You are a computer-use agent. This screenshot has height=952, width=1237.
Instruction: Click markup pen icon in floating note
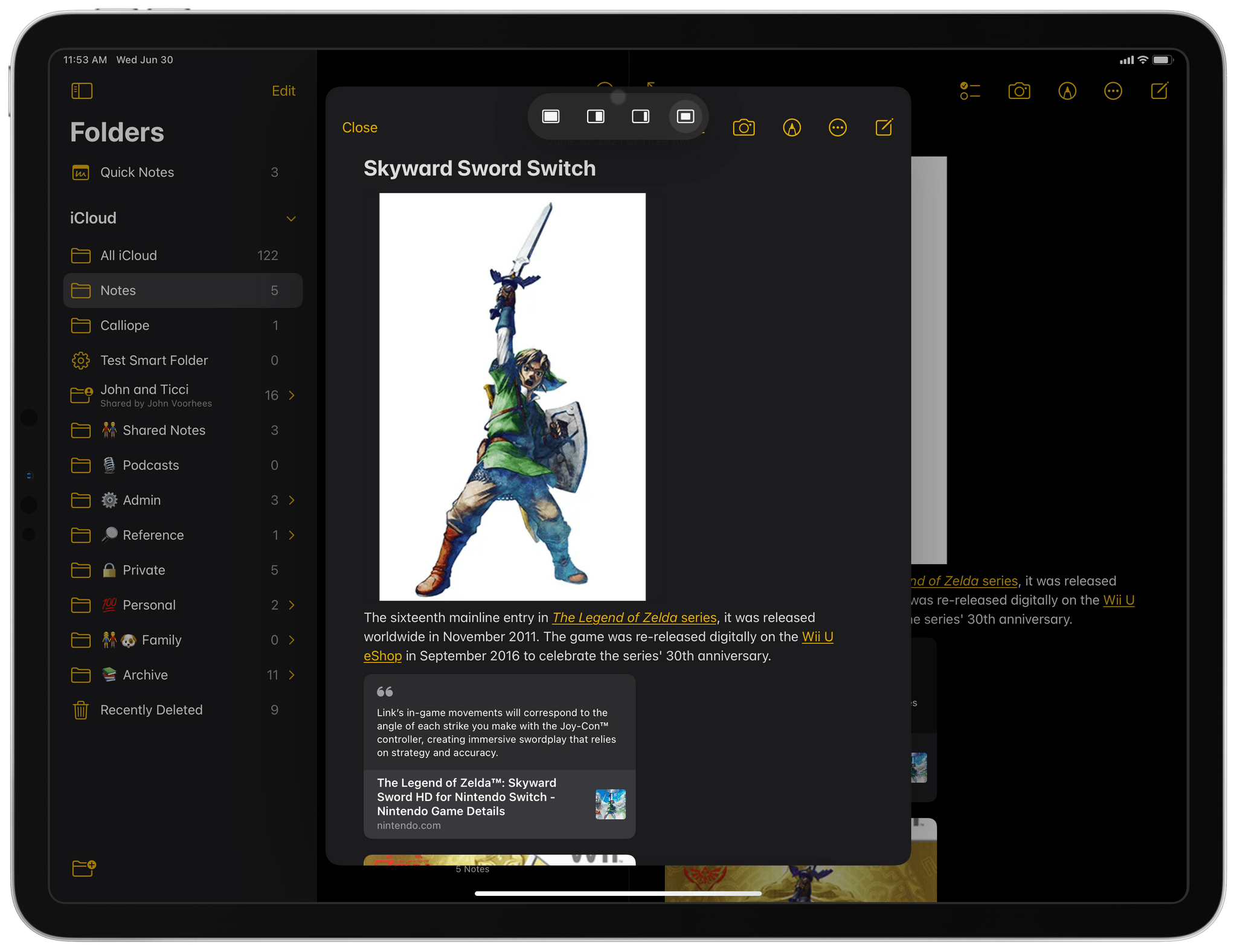pyautogui.click(x=792, y=127)
